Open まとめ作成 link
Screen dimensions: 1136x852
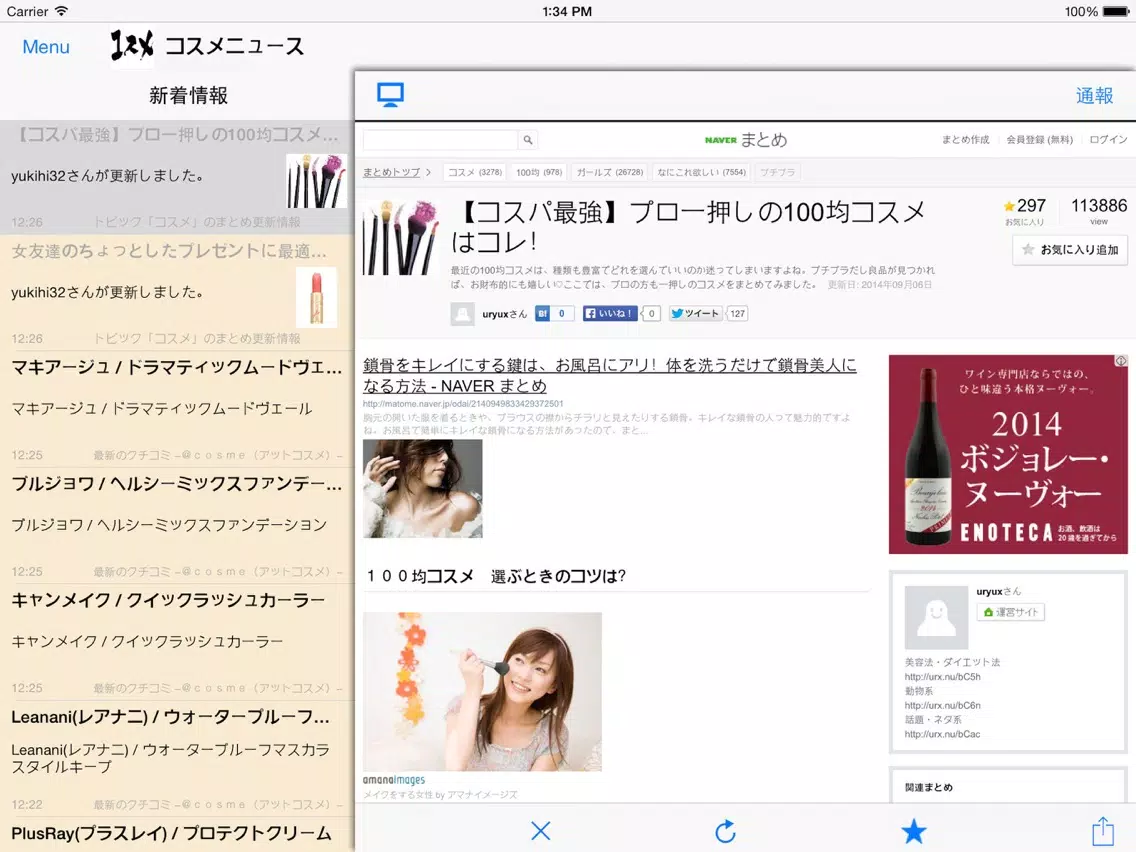965,140
